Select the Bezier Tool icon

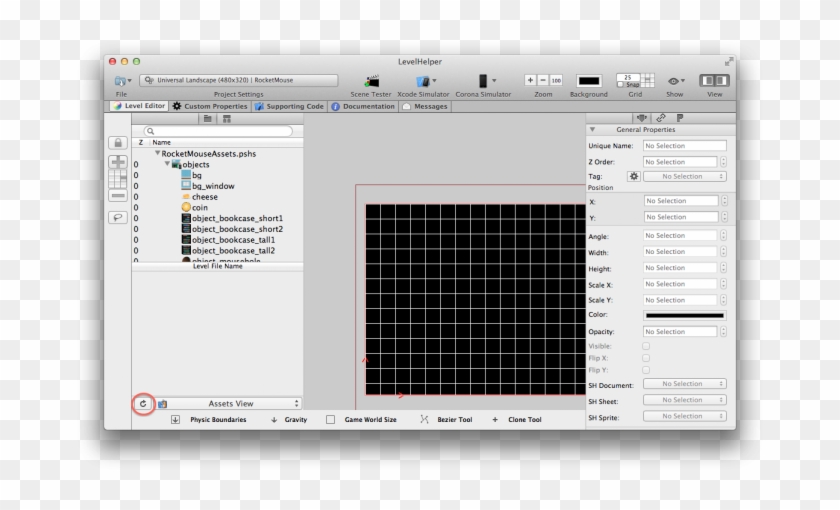(x=424, y=420)
